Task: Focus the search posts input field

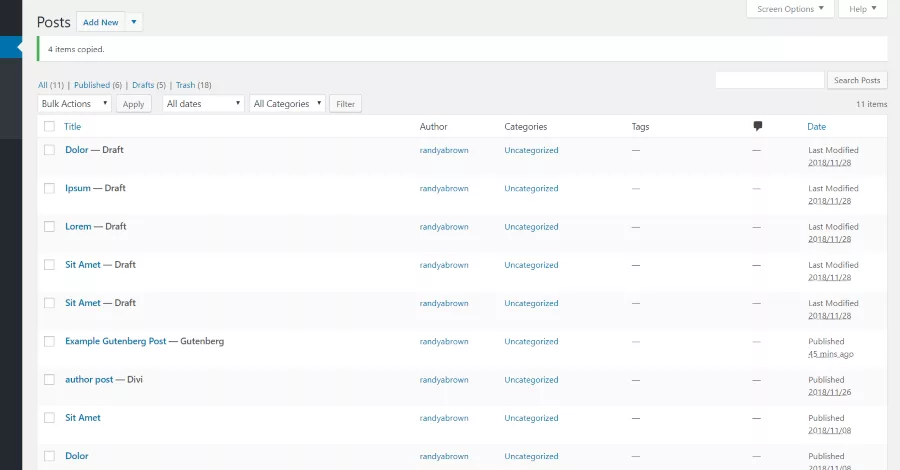Action: [770, 80]
